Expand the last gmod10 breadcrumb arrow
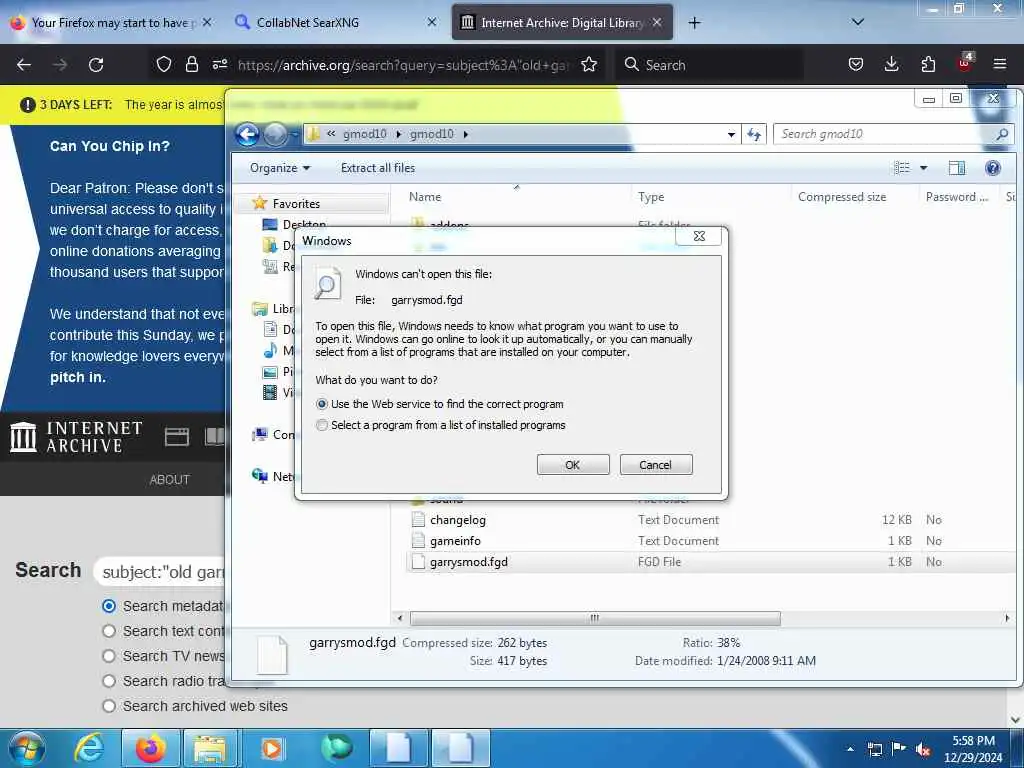 point(466,134)
